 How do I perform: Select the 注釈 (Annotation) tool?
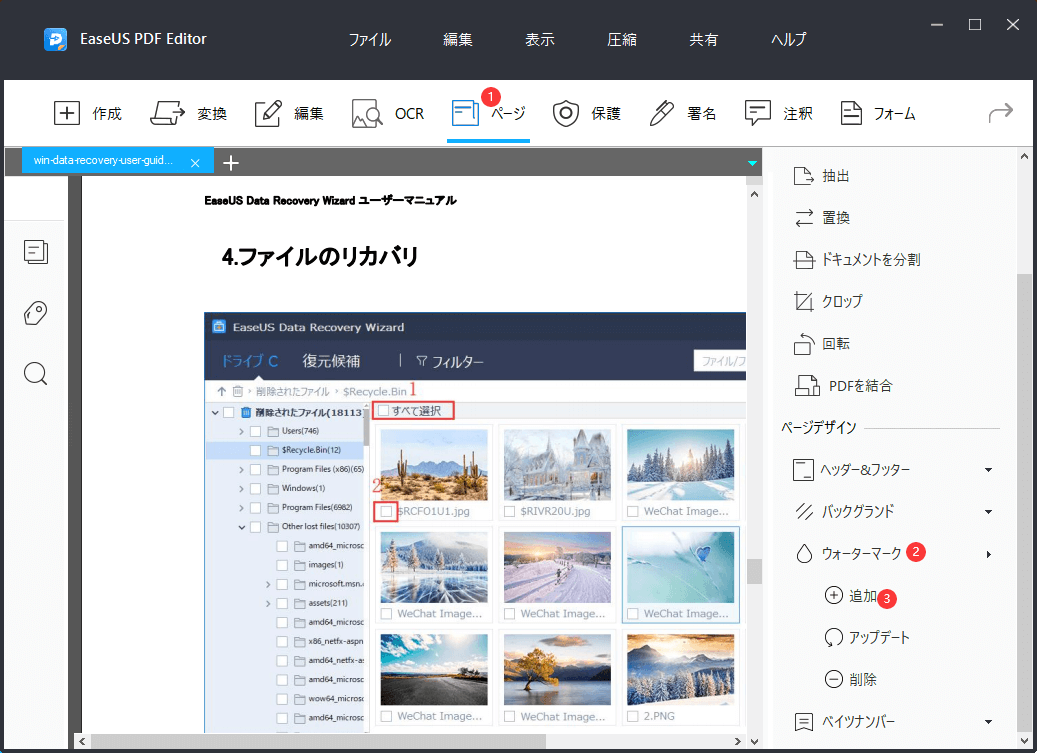click(x=778, y=113)
